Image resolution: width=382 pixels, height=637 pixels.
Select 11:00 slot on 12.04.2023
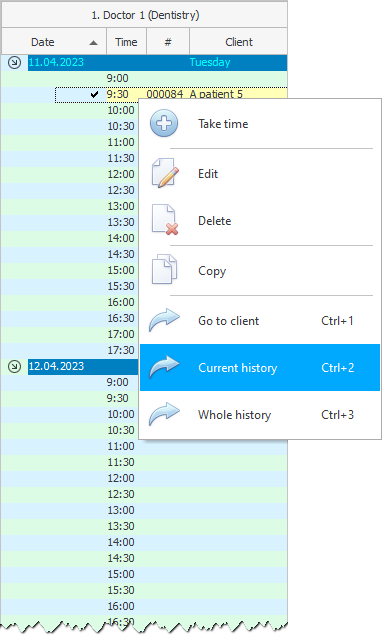(121, 446)
